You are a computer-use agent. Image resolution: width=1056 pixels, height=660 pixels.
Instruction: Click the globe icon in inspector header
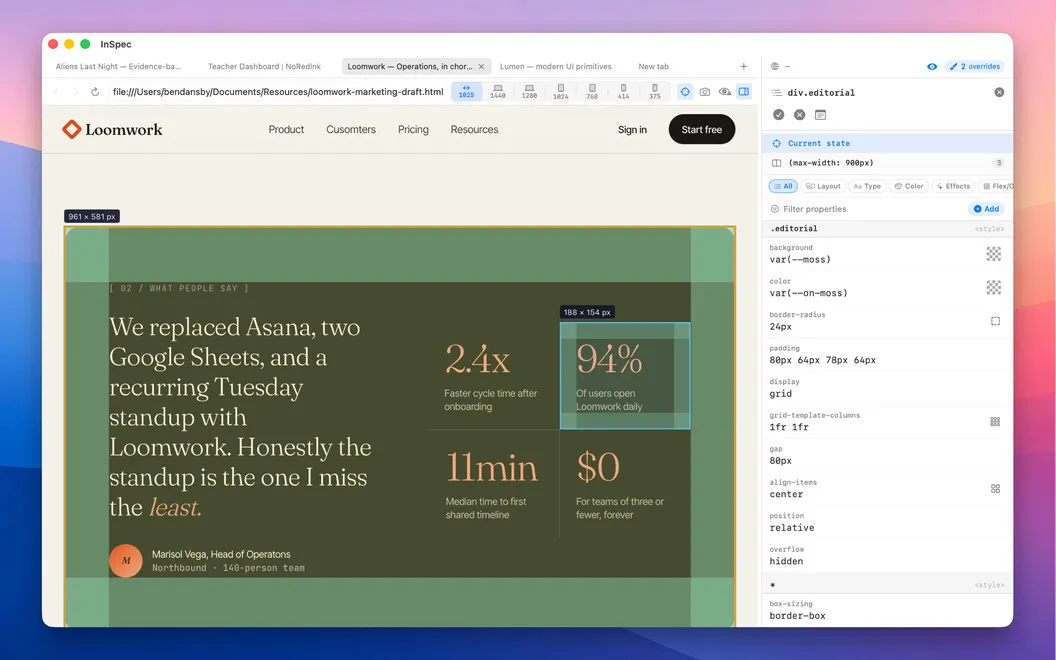pyautogui.click(x=774, y=67)
